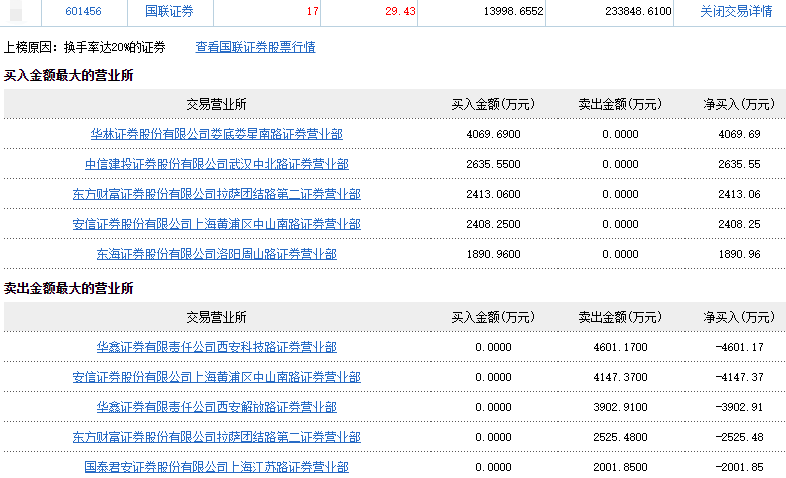
Task: Open stock code 601456 link
Action: tap(82, 12)
